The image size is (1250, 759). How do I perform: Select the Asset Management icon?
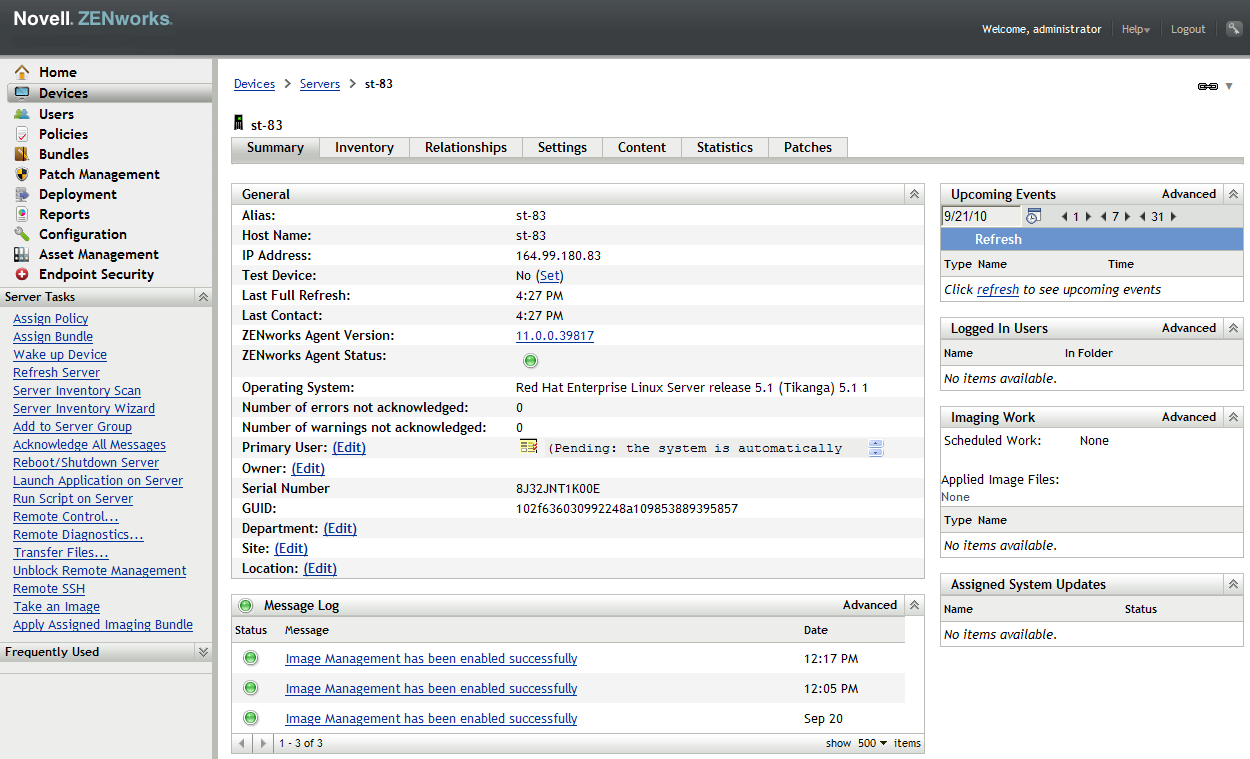coord(20,253)
